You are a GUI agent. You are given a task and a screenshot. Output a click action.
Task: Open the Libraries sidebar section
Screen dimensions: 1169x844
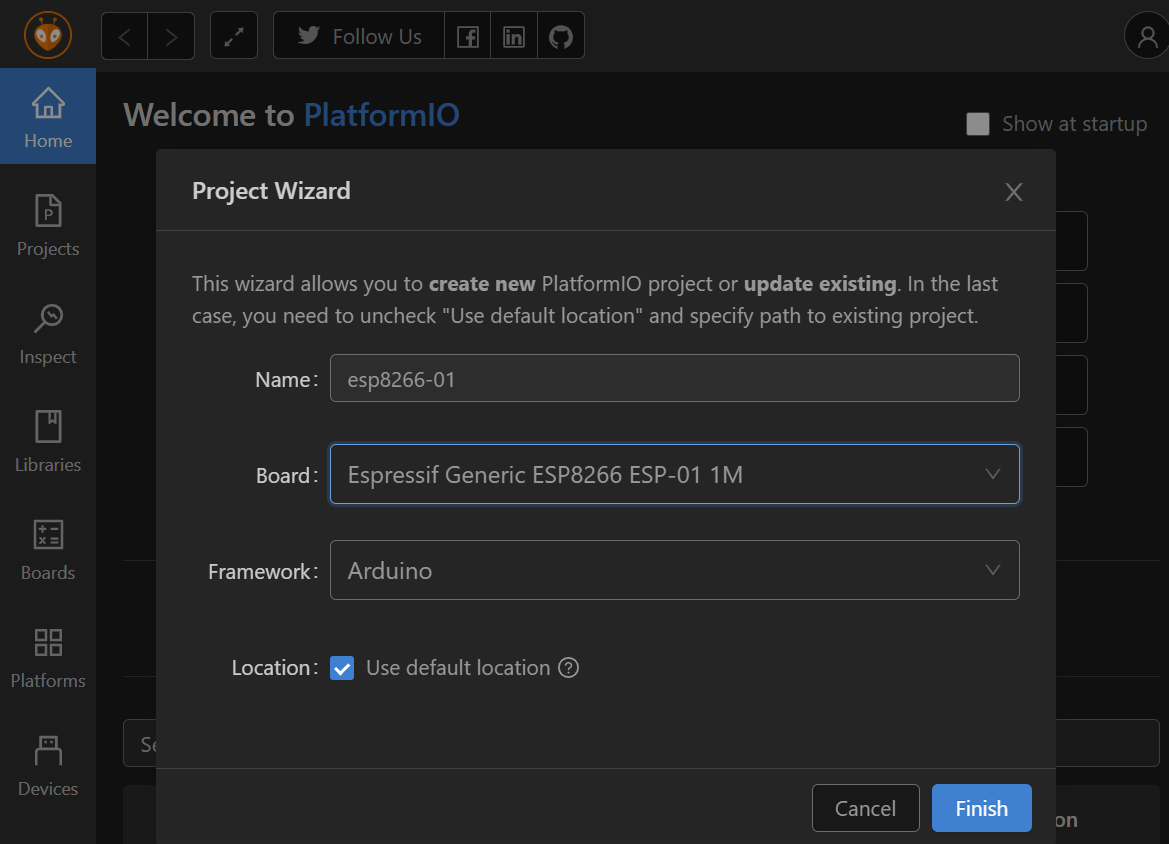pos(48,441)
